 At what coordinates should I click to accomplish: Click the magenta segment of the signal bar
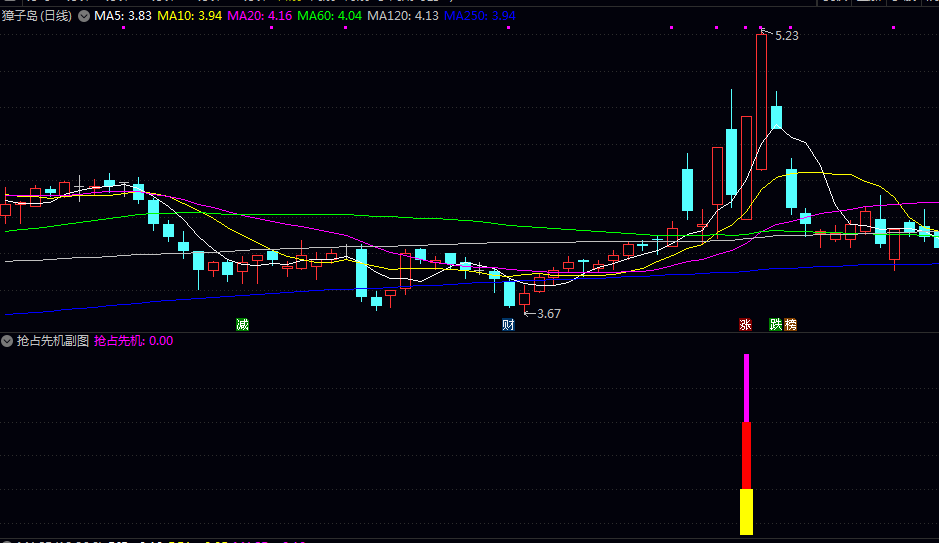tap(746, 388)
